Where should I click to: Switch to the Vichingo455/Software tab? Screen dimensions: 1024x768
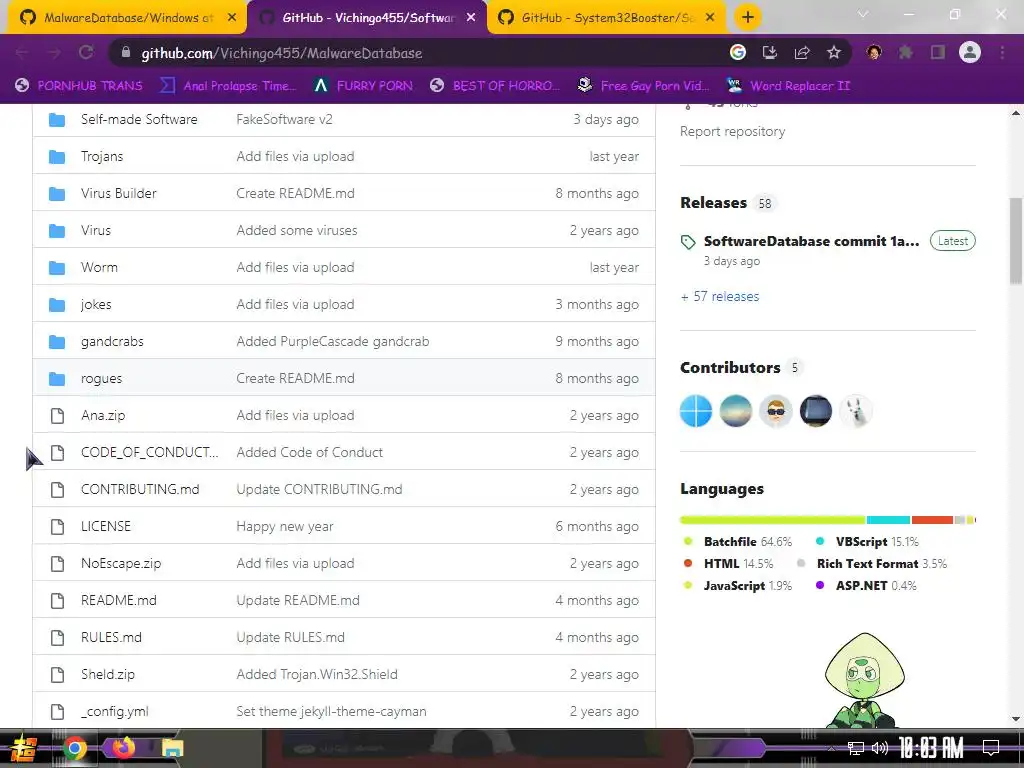point(368,18)
